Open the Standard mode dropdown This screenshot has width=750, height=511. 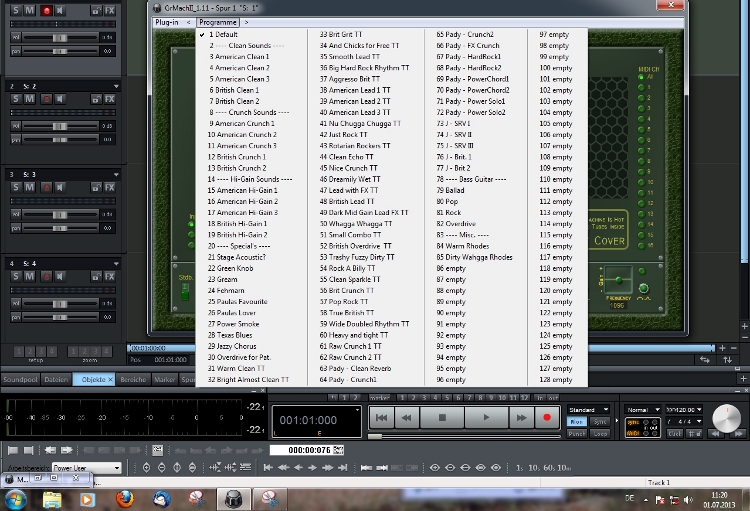click(588, 410)
